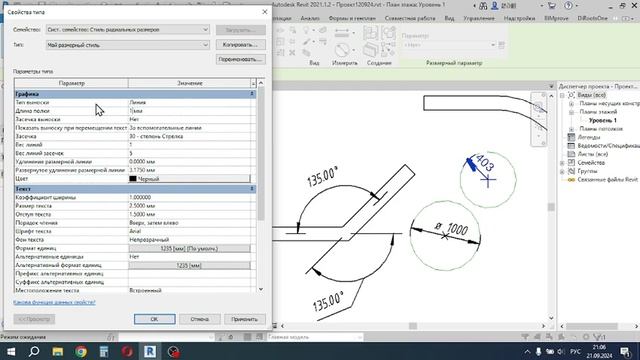Collapse the Графика parameter group
This screenshot has width=640, height=360.
click(x=252, y=94)
